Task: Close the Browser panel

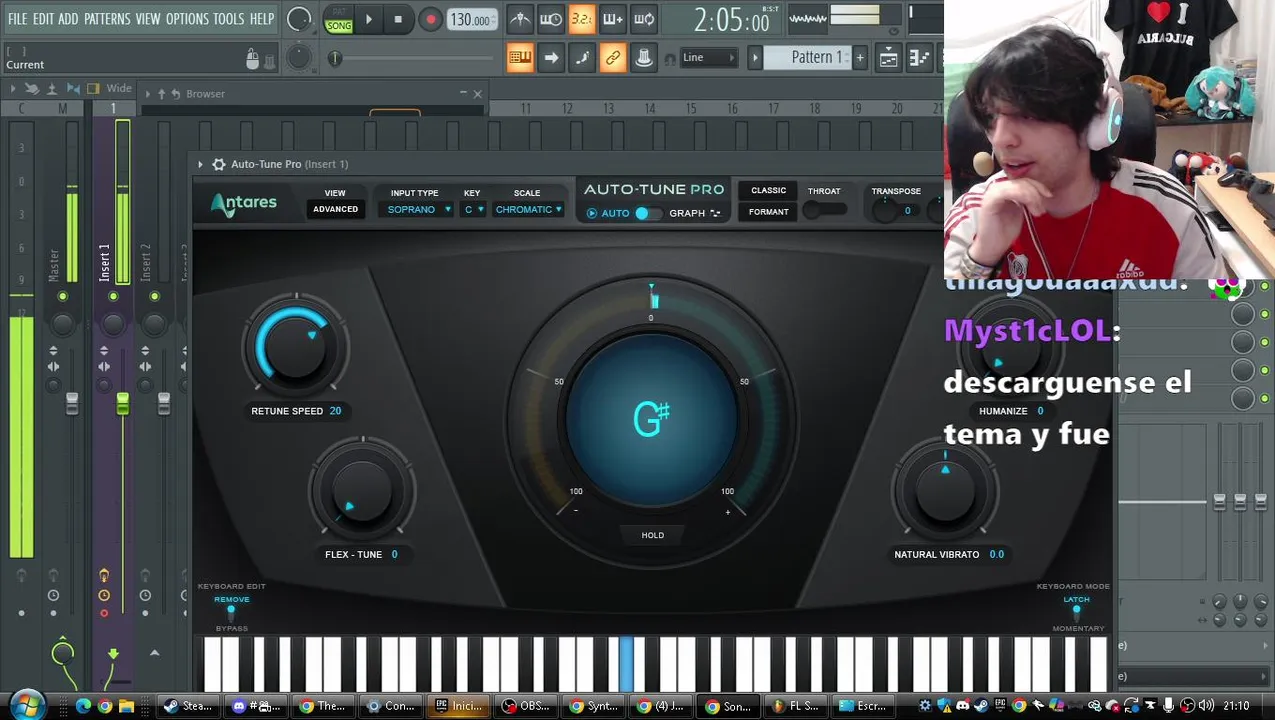Action: 477,94
